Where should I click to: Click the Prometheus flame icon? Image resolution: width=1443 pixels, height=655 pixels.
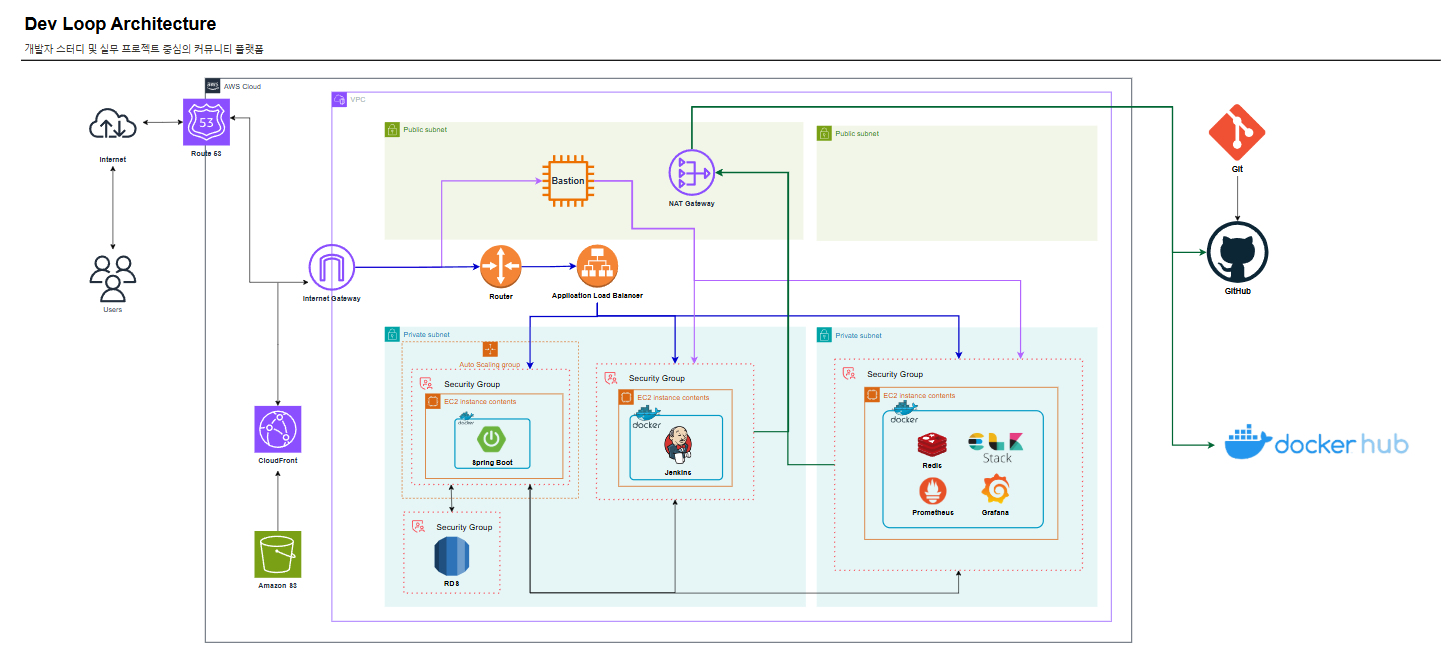coord(932,492)
